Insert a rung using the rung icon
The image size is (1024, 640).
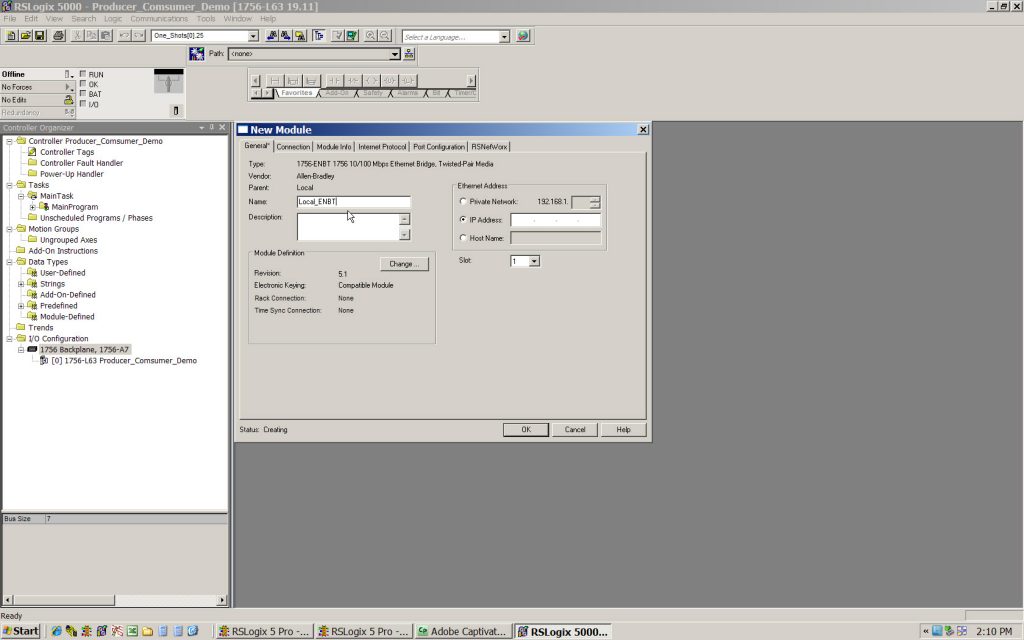(274, 80)
